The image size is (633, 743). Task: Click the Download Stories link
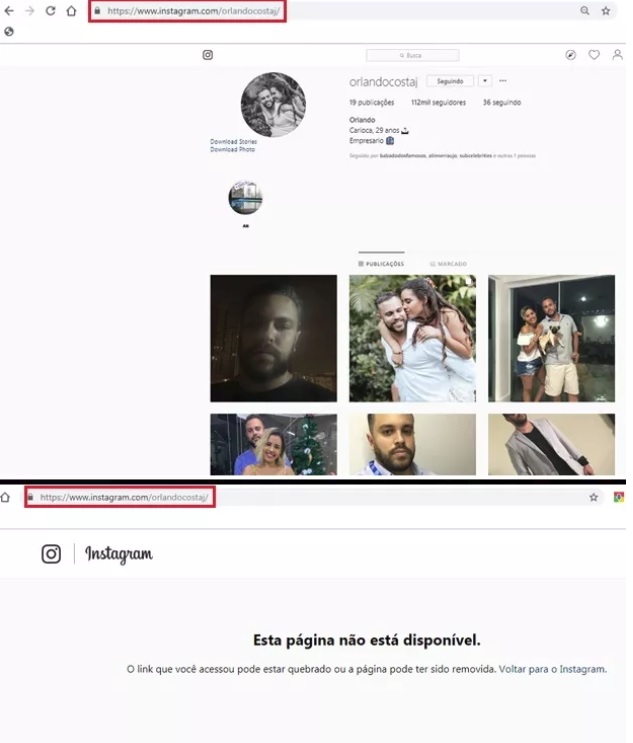point(233,142)
